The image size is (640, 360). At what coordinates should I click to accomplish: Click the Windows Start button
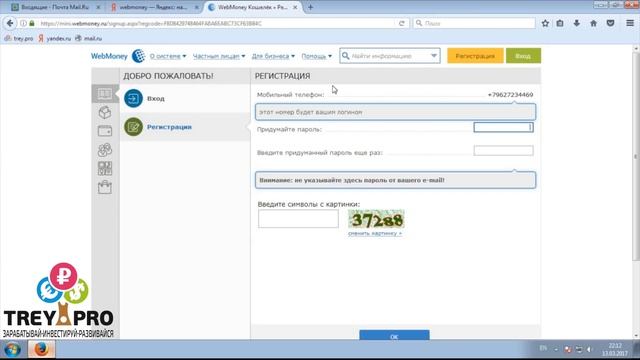(x=12, y=349)
